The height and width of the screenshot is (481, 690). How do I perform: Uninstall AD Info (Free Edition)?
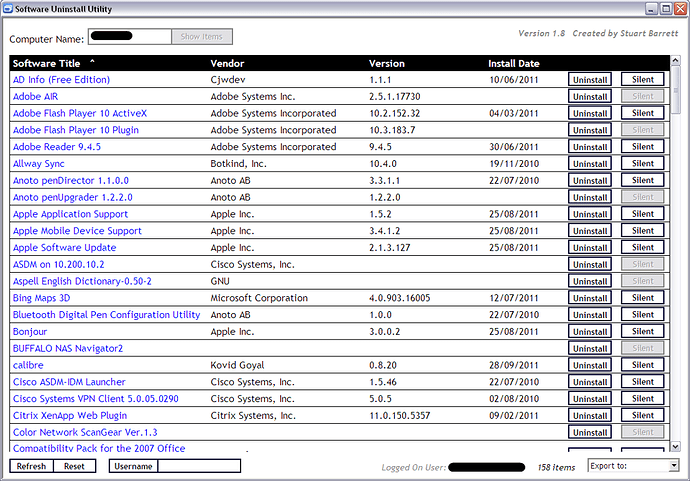pyautogui.click(x=590, y=80)
